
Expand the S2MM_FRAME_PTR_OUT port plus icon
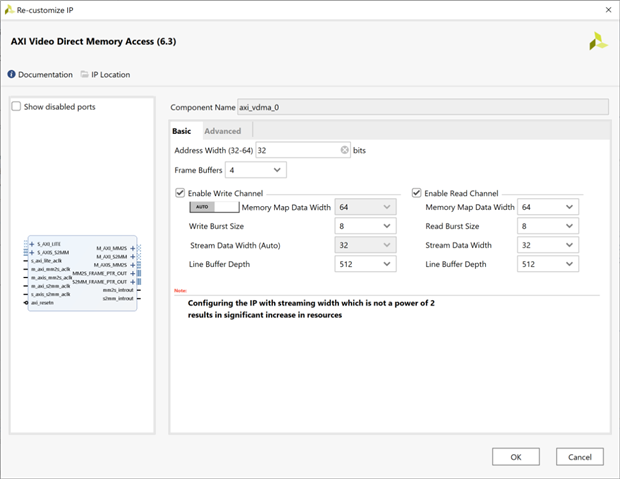click(x=133, y=282)
